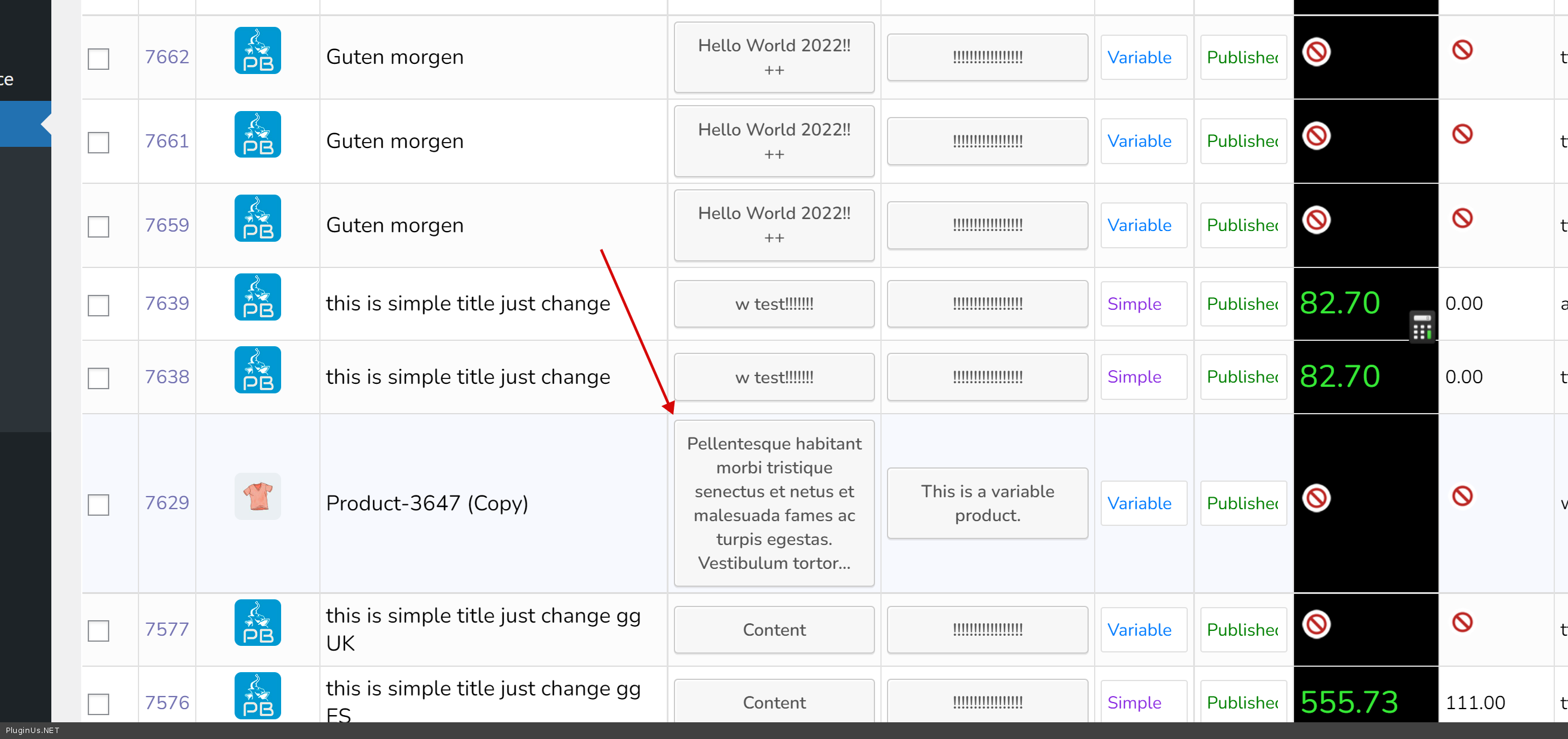Open product ID link 7576
Image resolution: width=1568 pixels, height=739 pixels.
[167, 703]
